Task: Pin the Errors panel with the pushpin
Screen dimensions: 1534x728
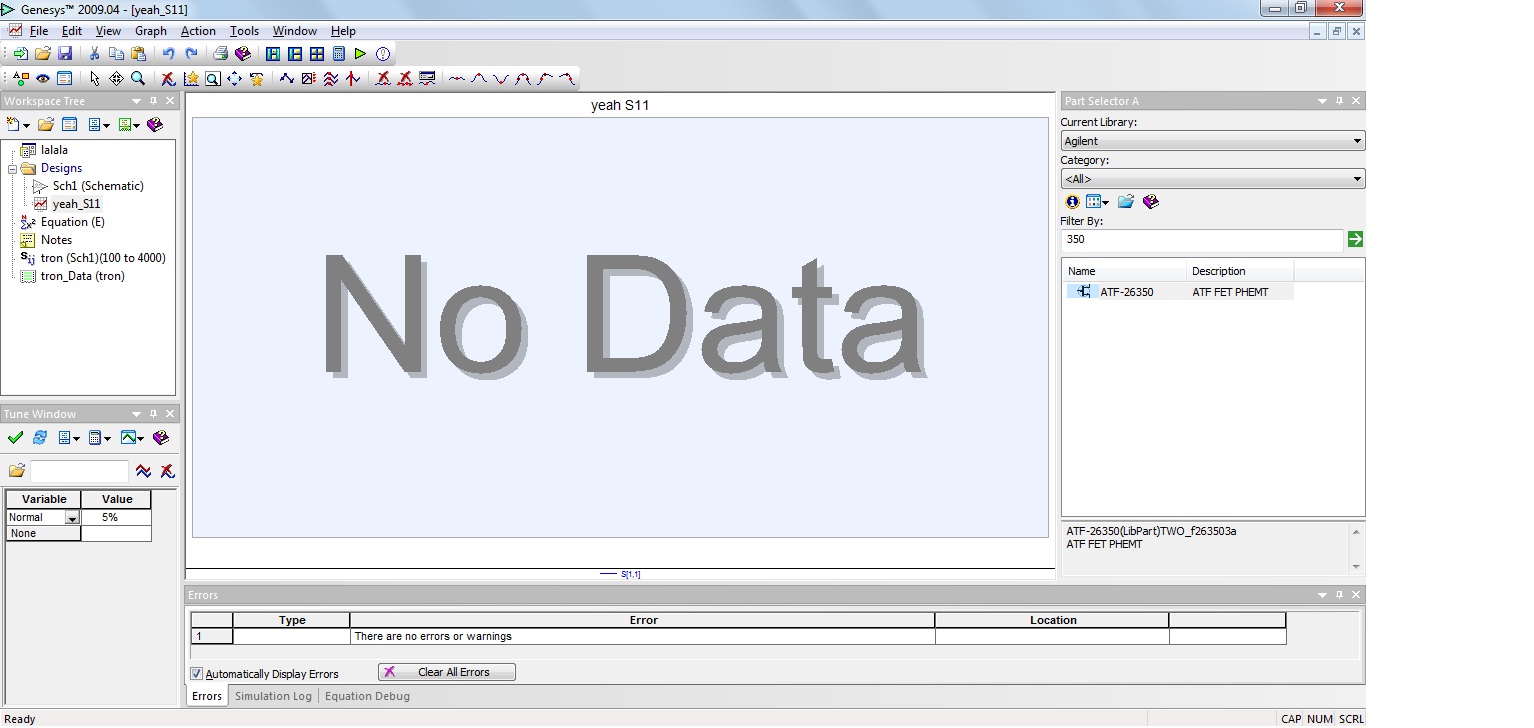Action: pos(1339,595)
